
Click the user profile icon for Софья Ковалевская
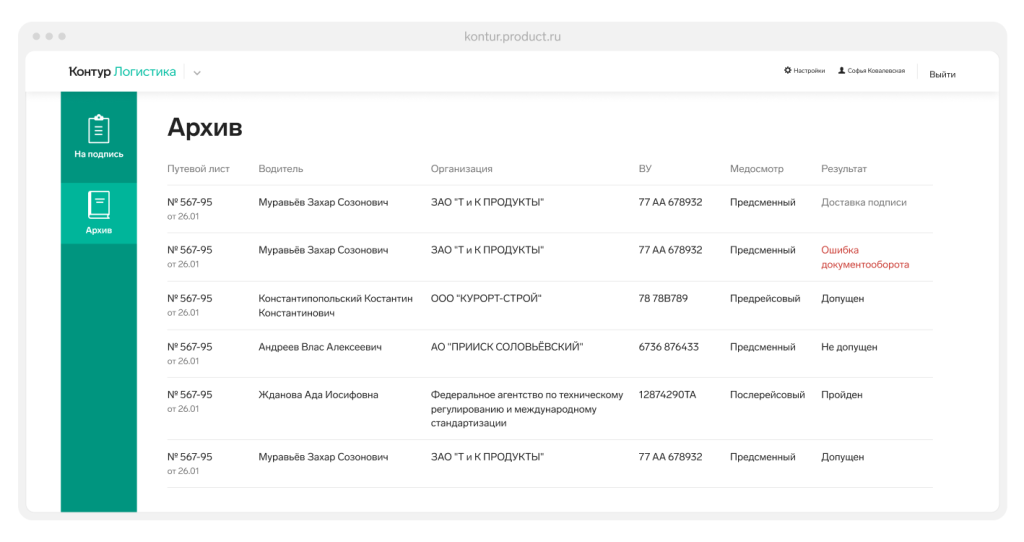point(841,71)
